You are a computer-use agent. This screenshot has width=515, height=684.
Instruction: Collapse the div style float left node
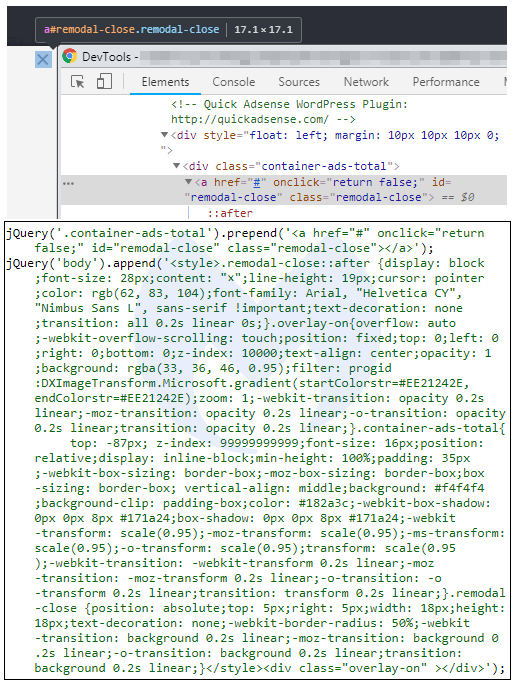pyautogui.click(x=164, y=135)
